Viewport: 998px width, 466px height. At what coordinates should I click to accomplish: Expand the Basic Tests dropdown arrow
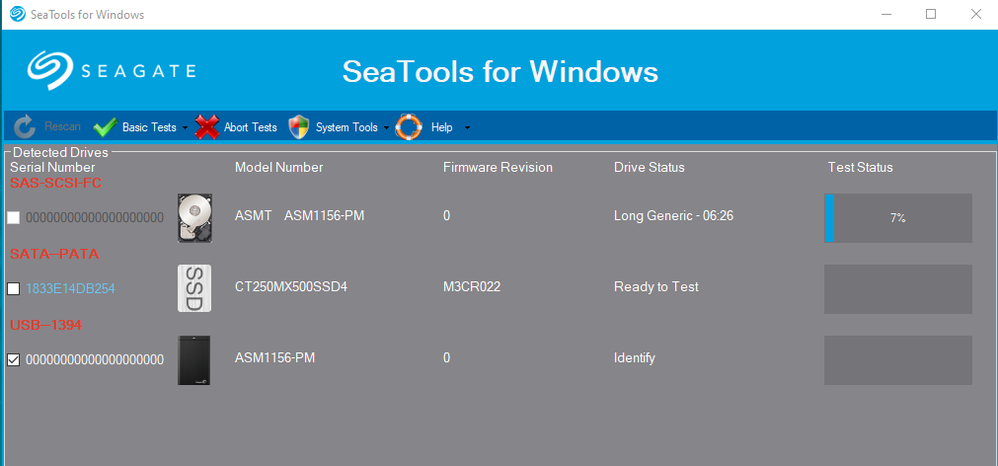click(185, 128)
